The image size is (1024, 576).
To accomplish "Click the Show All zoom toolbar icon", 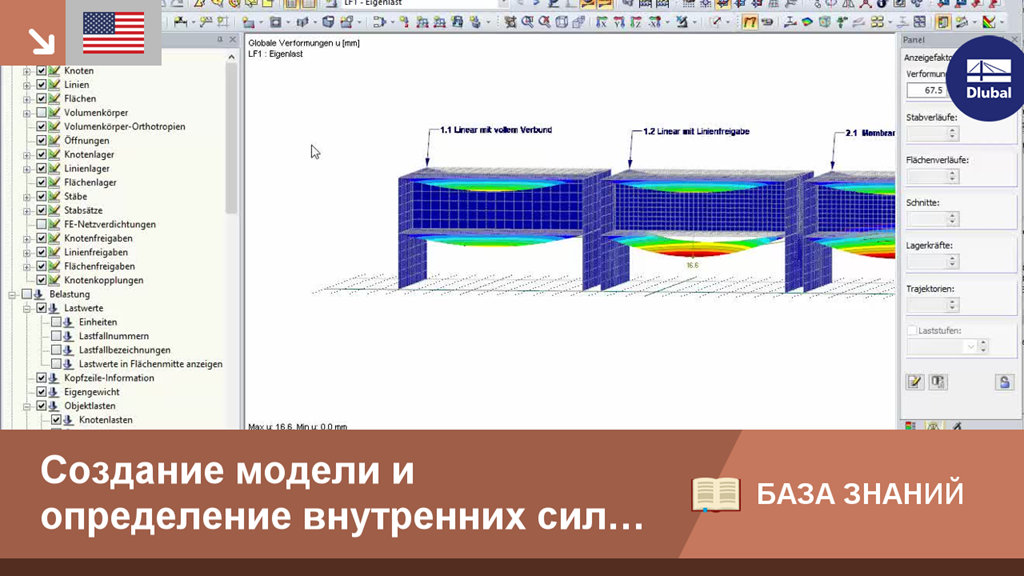I will [x=510, y=22].
